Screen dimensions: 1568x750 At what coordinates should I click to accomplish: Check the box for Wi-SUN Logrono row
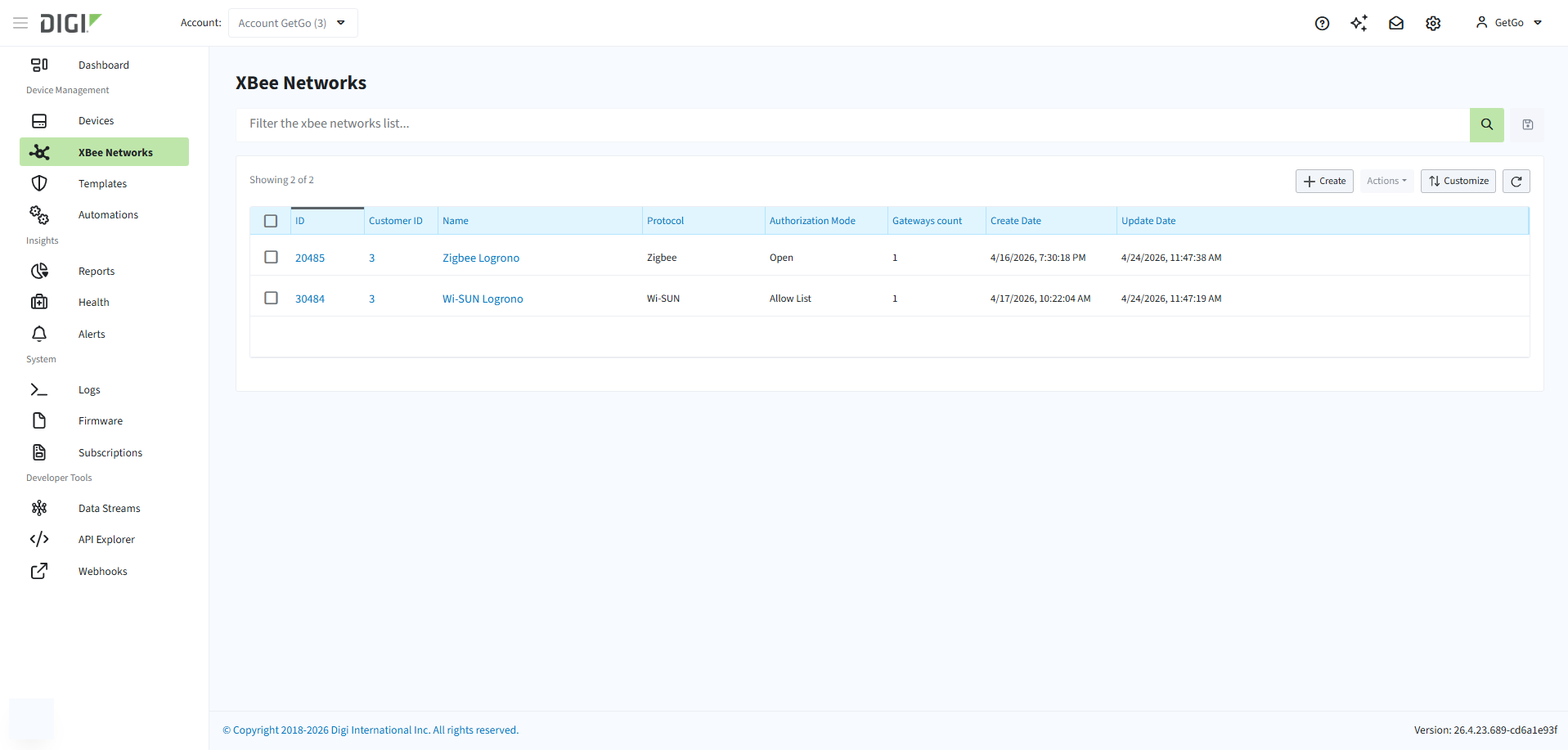coord(271,298)
